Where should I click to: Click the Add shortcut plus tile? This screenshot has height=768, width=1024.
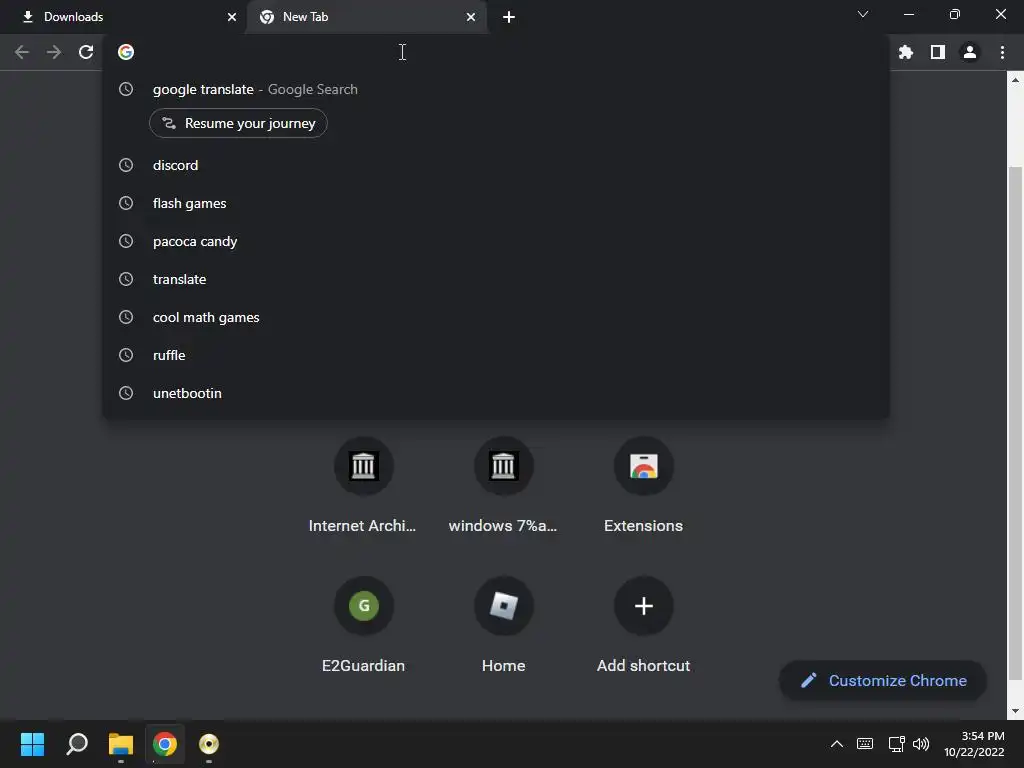click(x=643, y=606)
